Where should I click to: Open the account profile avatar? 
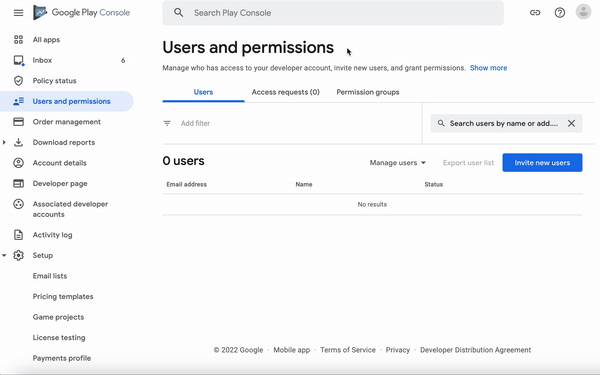583,12
